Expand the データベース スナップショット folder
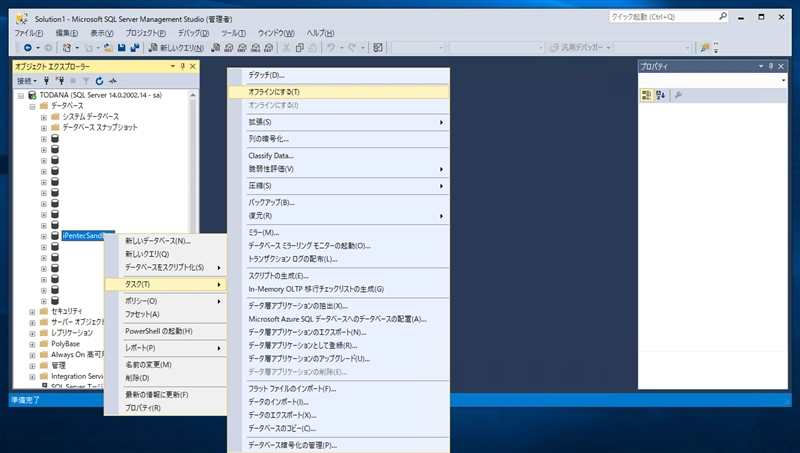The width and height of the screenshot is (800, 453). pyautogui.click(x=43, y=128)
